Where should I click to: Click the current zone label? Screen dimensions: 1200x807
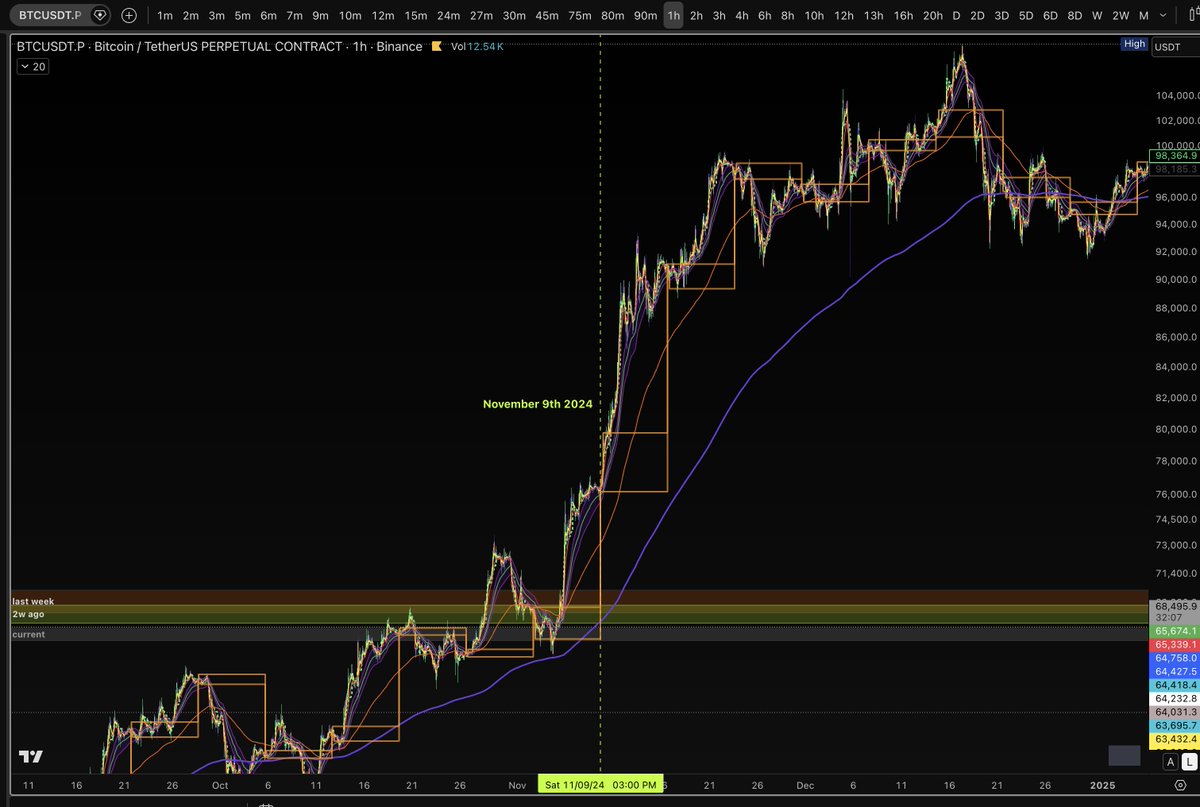pyautogui.click(x=28, y=634)
